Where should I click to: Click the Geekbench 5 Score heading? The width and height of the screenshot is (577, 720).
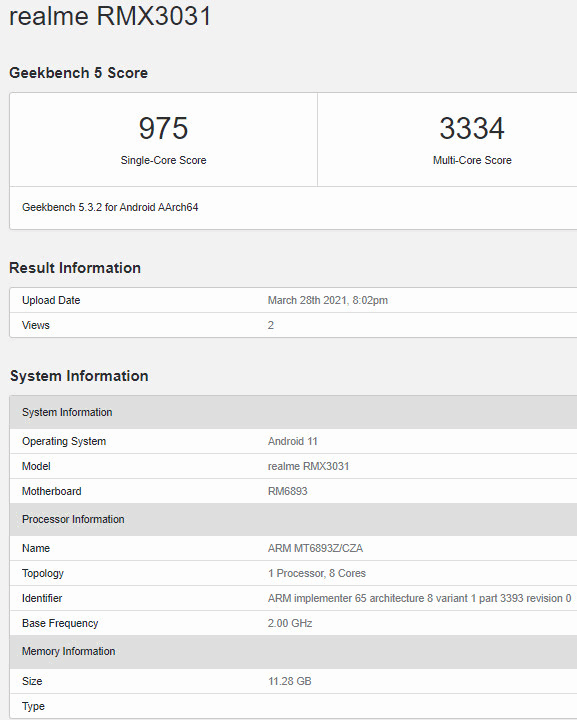click(78, 73)
